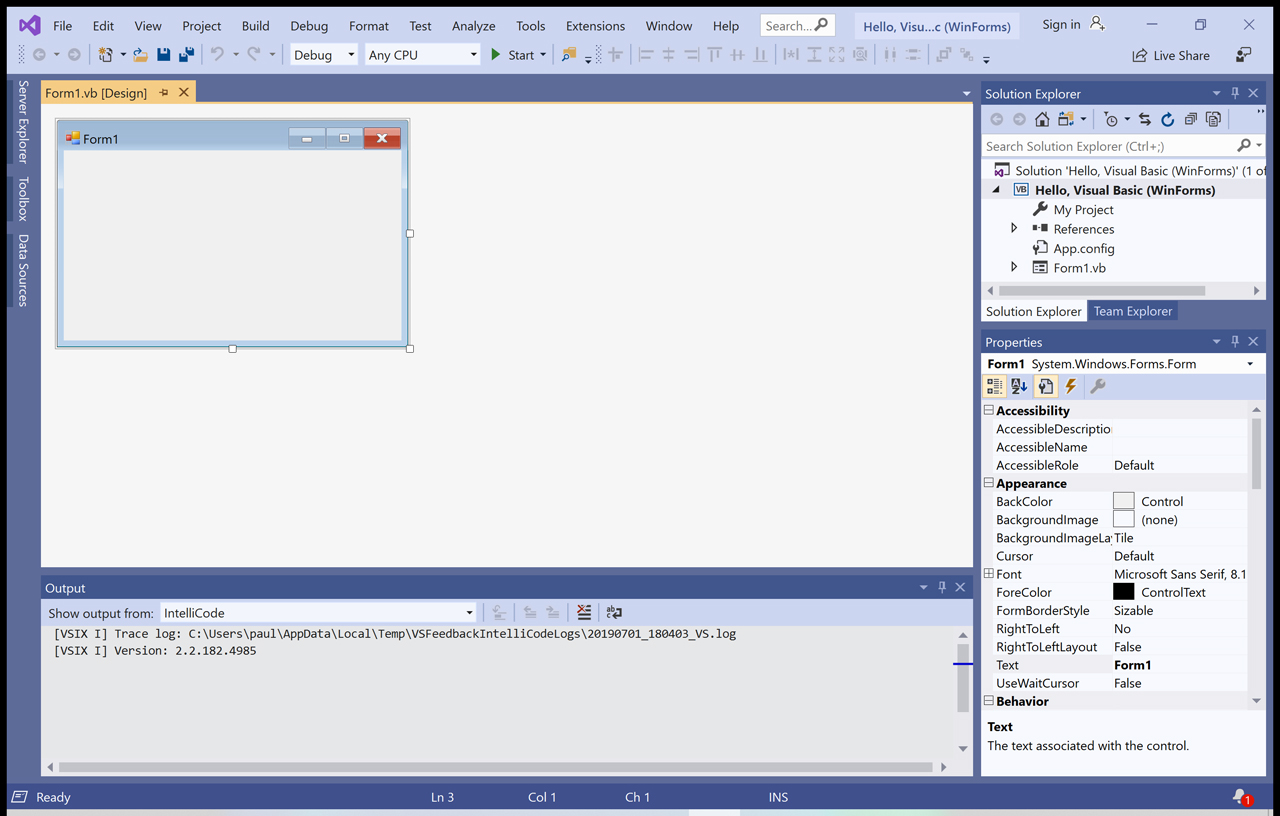Open the Show output from dropdown
1280x816 pixels.
(x=469, y=612)
